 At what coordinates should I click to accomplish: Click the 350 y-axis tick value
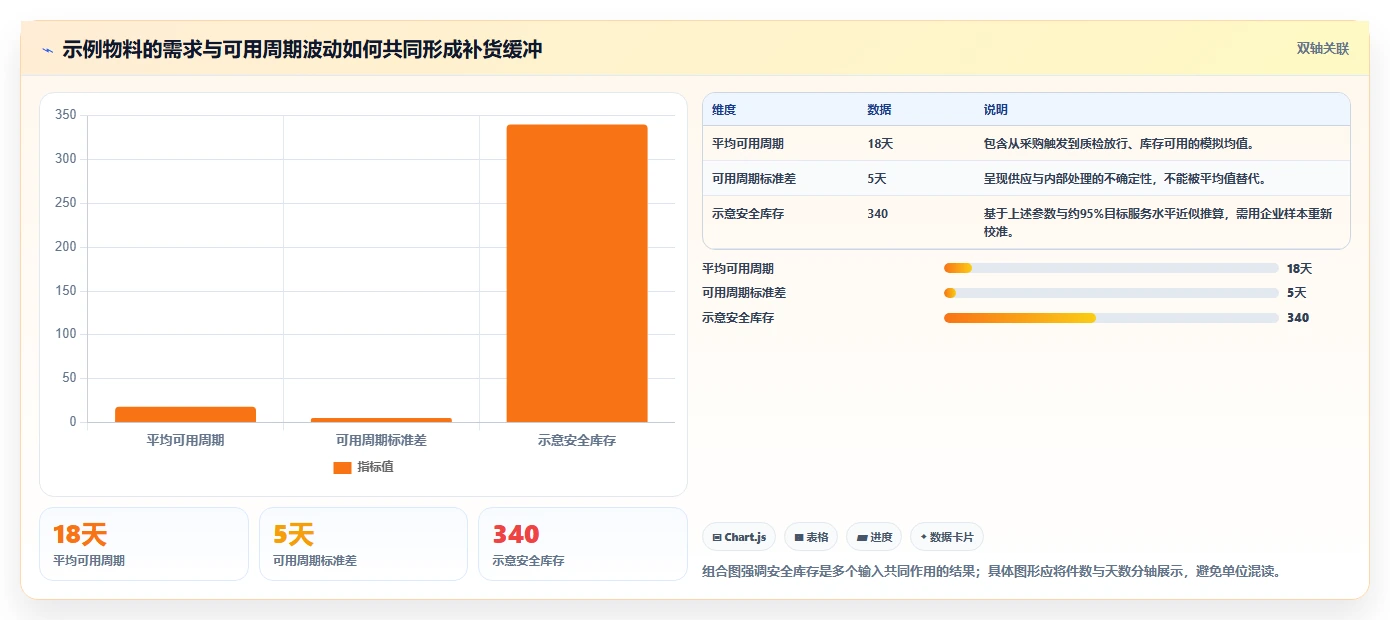(x=66, y=115)
